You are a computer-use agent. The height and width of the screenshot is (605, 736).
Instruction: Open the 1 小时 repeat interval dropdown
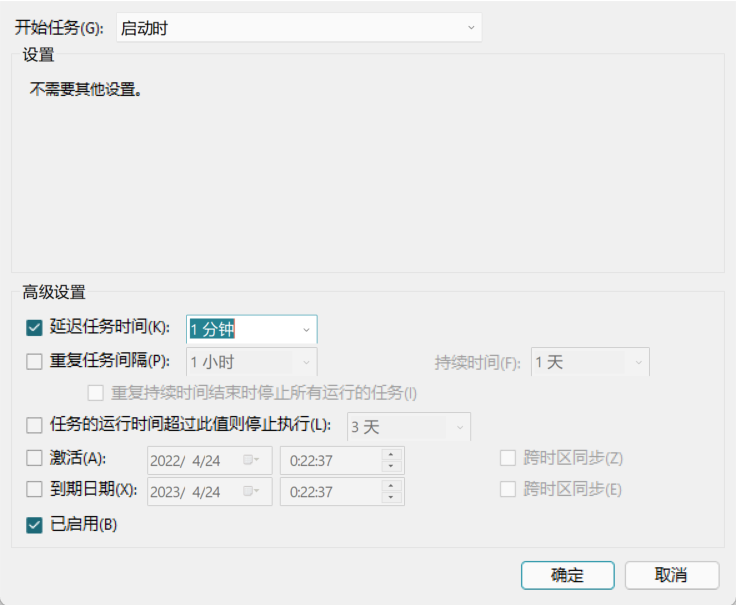[x=252, y=362]
